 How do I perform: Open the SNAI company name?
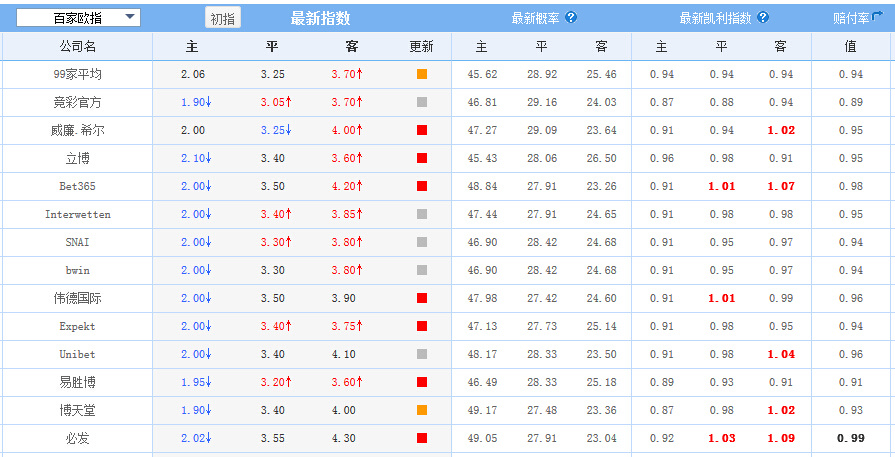[x=78, y=242]
